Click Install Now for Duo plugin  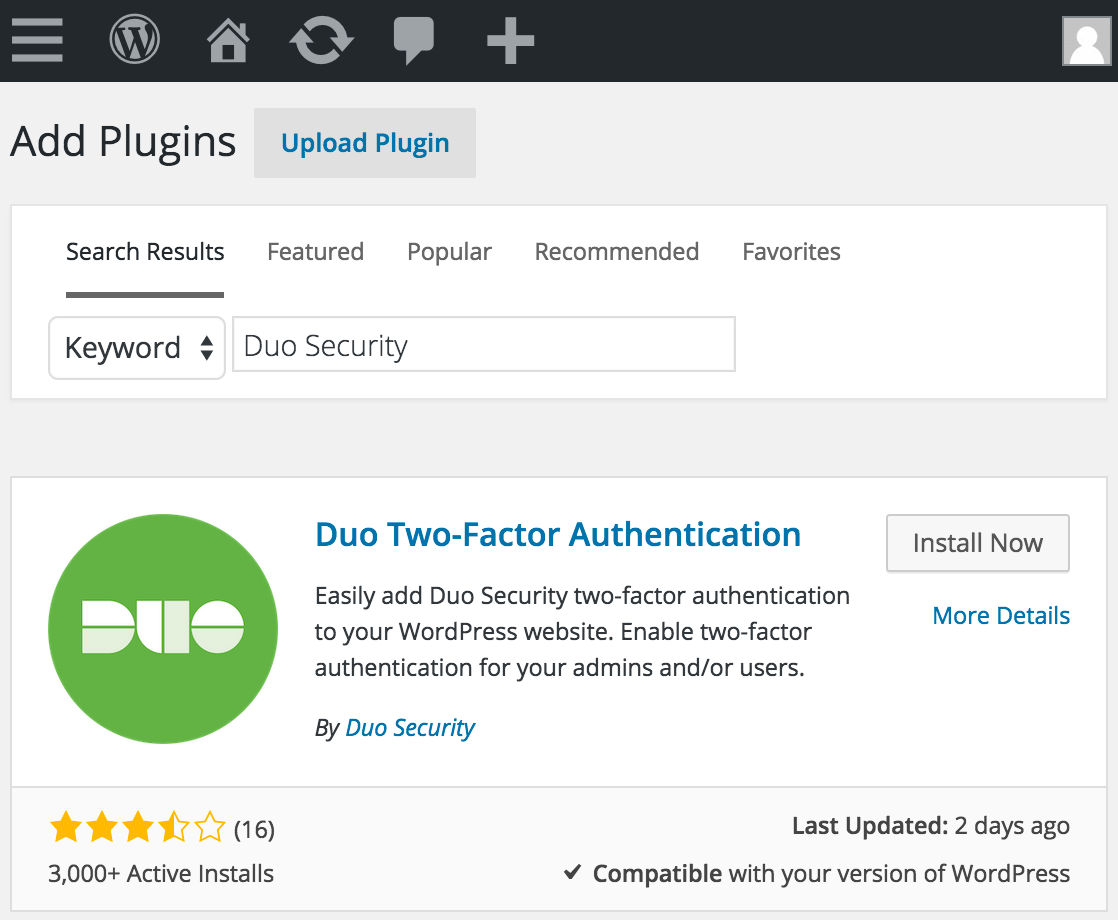[x=978, y=543]
